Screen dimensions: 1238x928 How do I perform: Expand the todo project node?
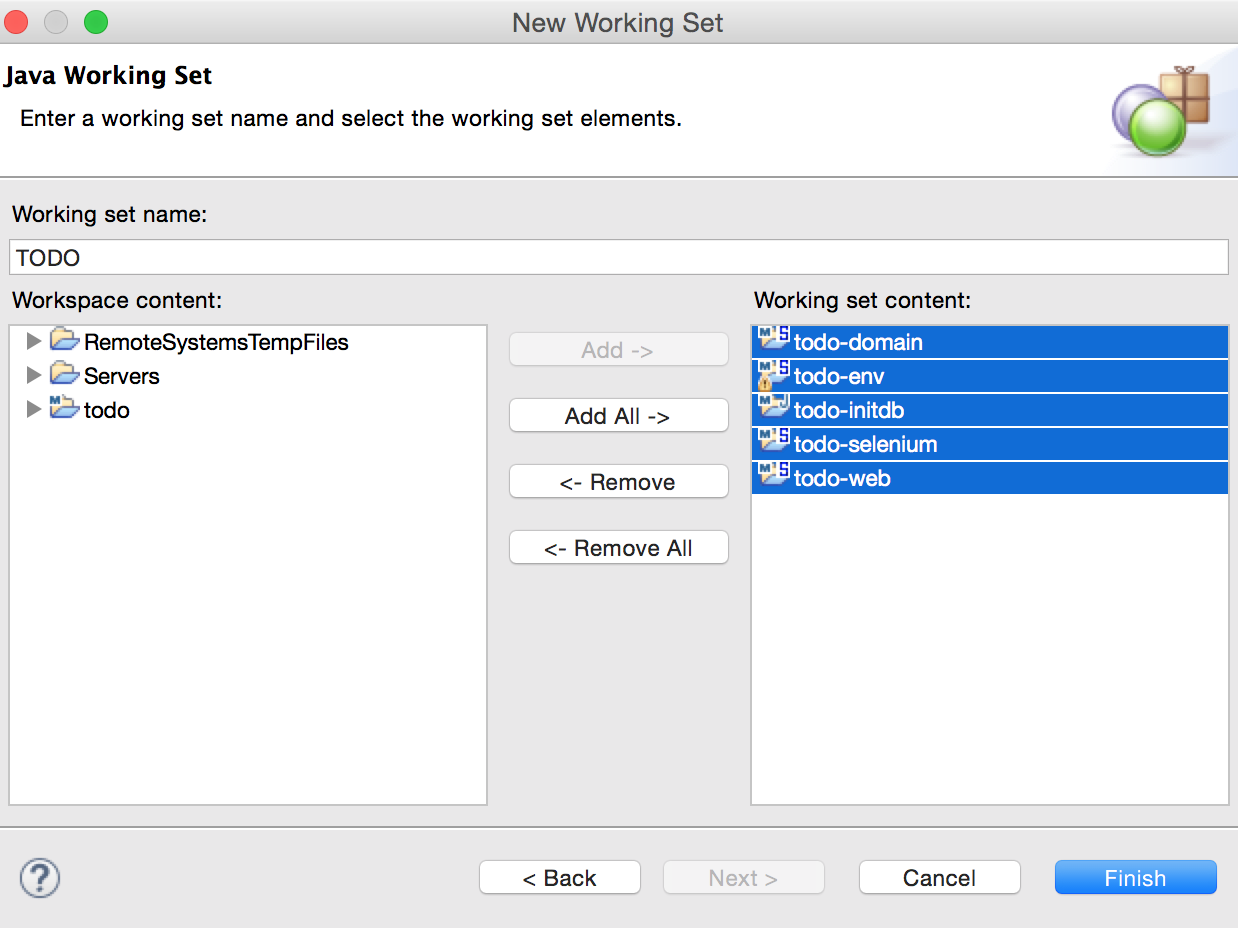34,410
